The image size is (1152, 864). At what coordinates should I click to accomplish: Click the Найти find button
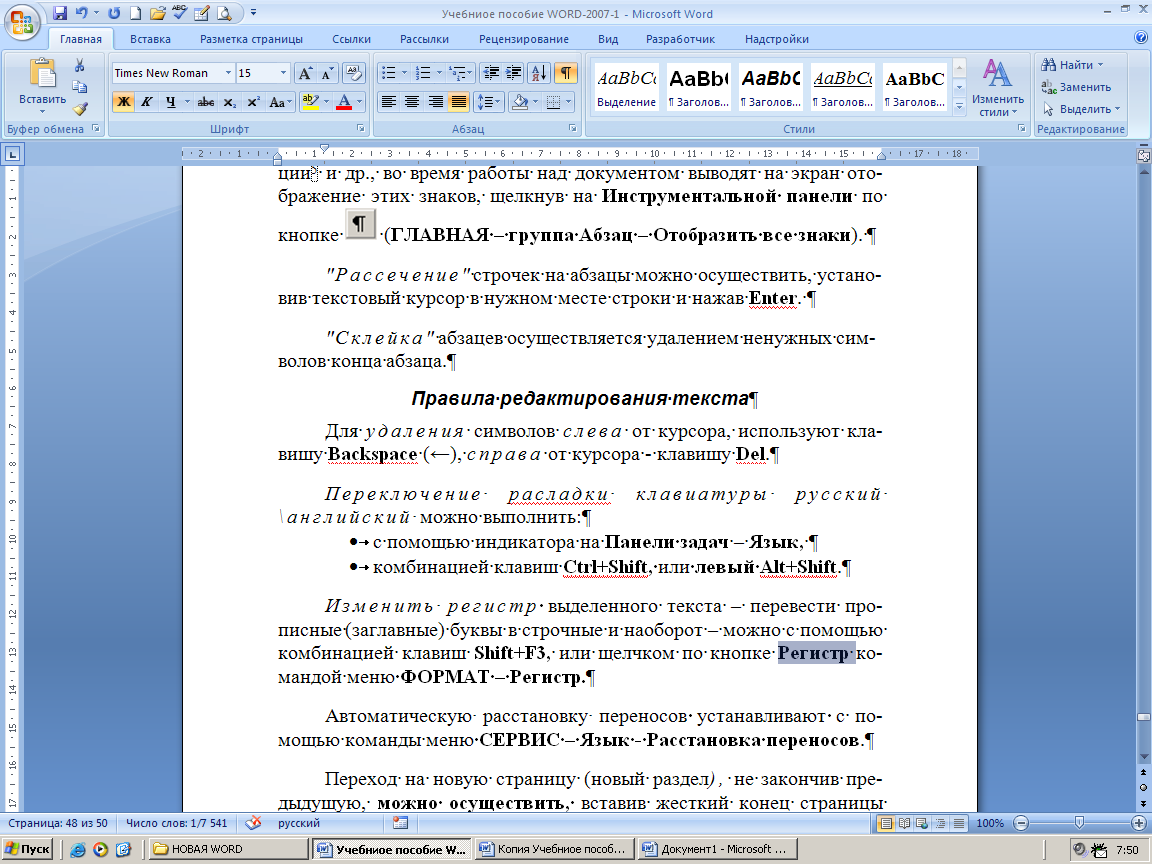[1073, 65]
